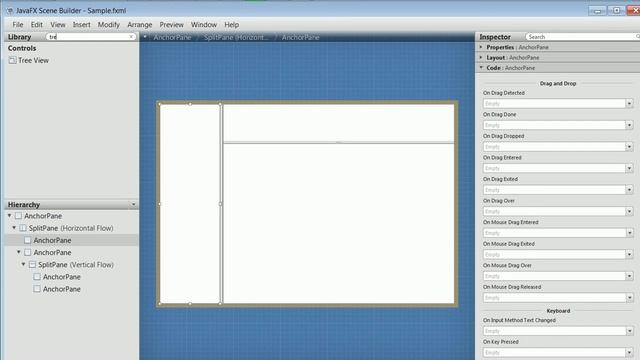
Task: Click the vertical SplitPane node icon
Action: pos(32,265)
